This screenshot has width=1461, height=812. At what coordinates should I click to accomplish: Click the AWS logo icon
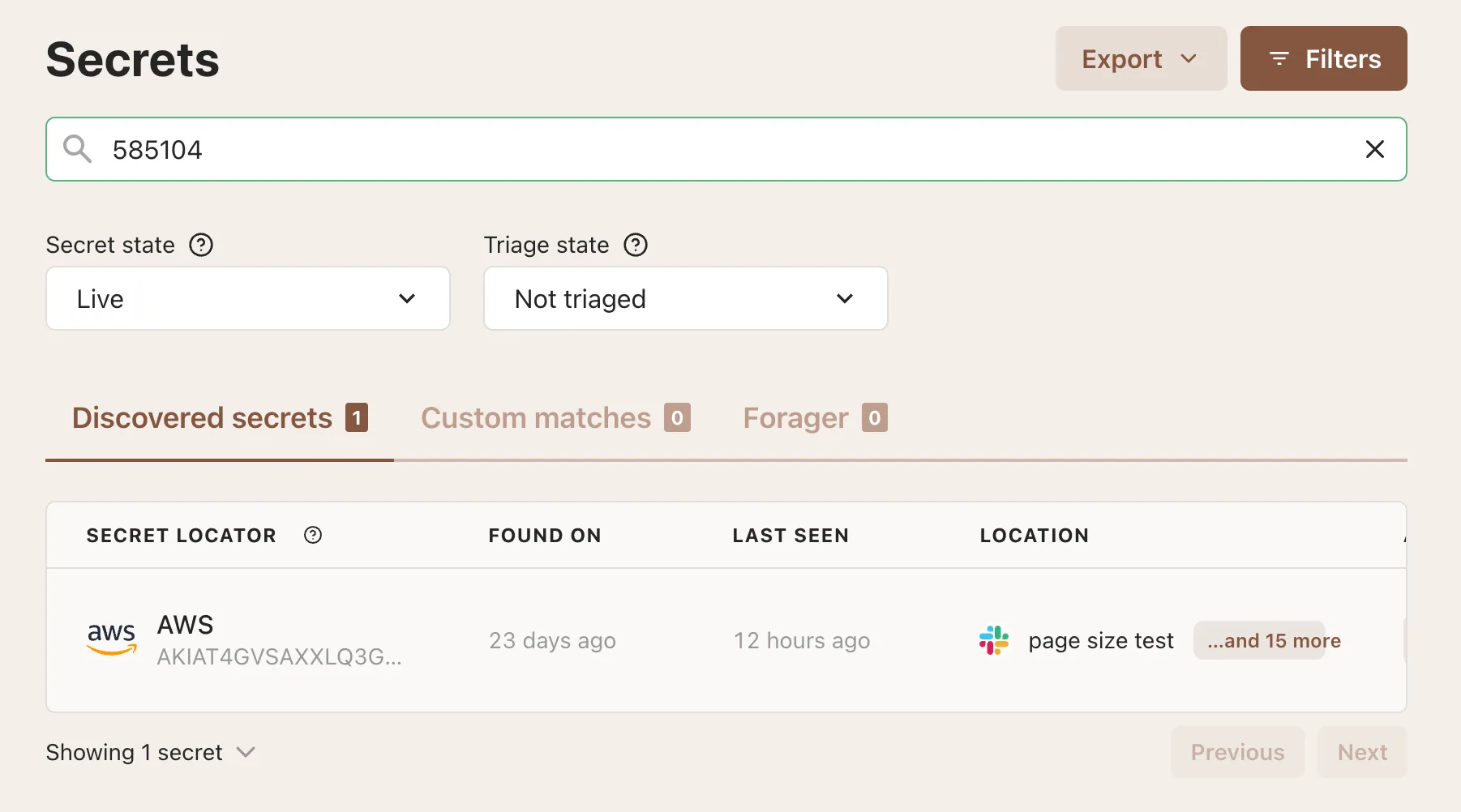[x=111, y=639]
